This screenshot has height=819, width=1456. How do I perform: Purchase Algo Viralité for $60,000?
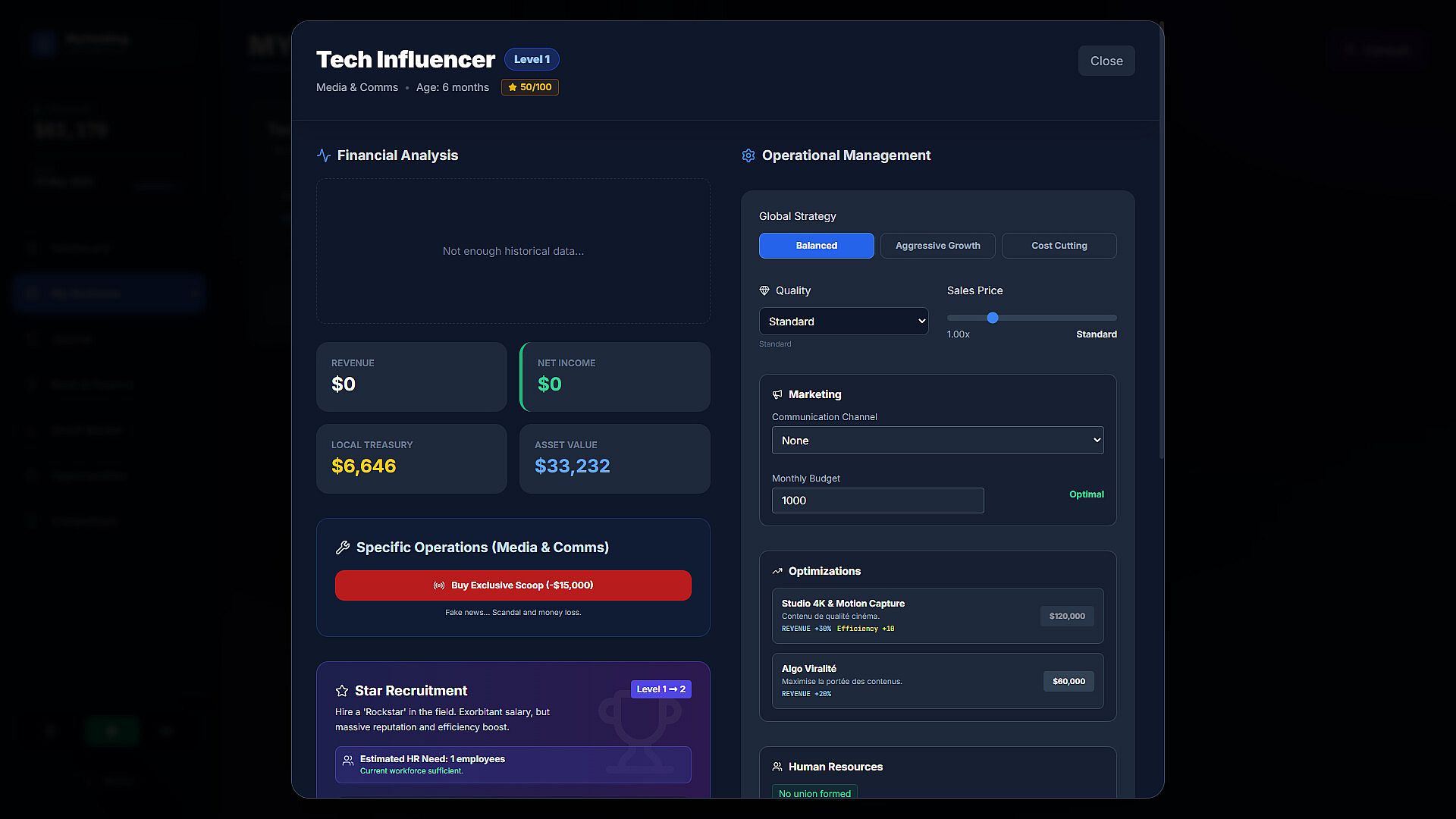click(1068, 681)
